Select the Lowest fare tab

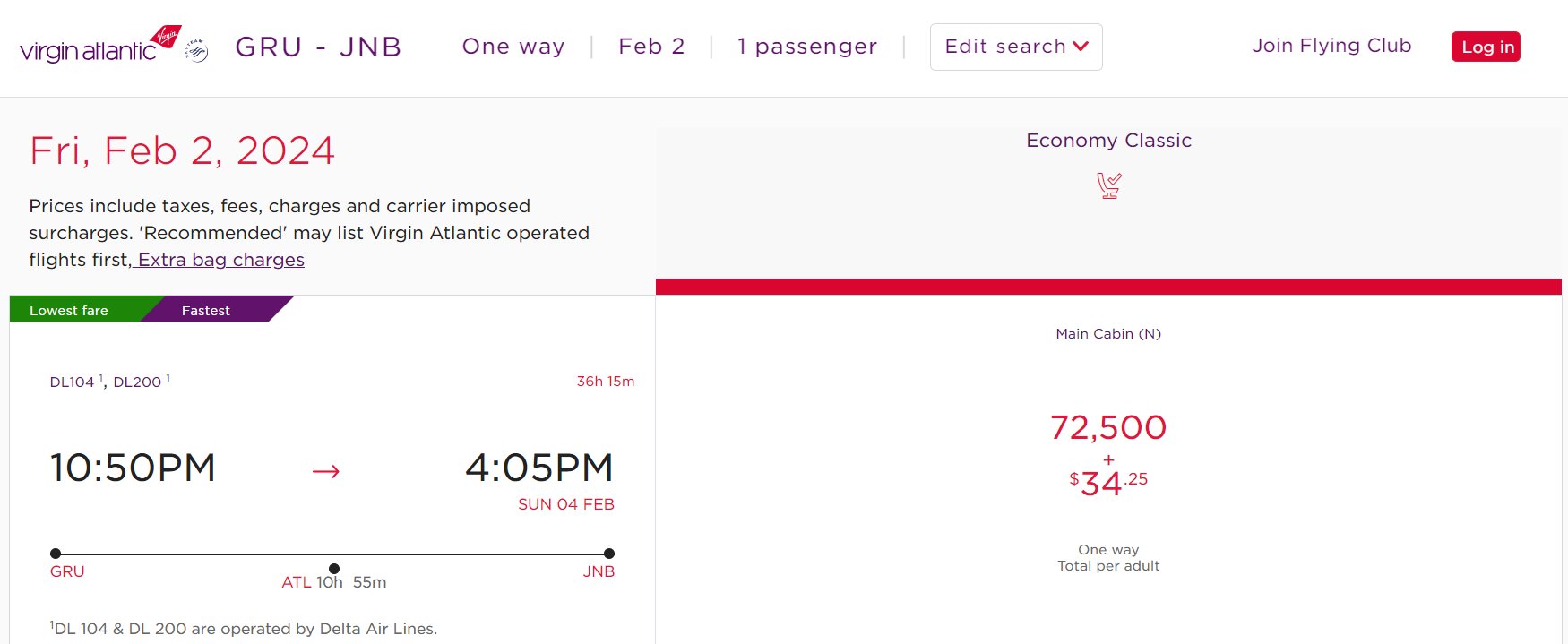coord(69,311)
